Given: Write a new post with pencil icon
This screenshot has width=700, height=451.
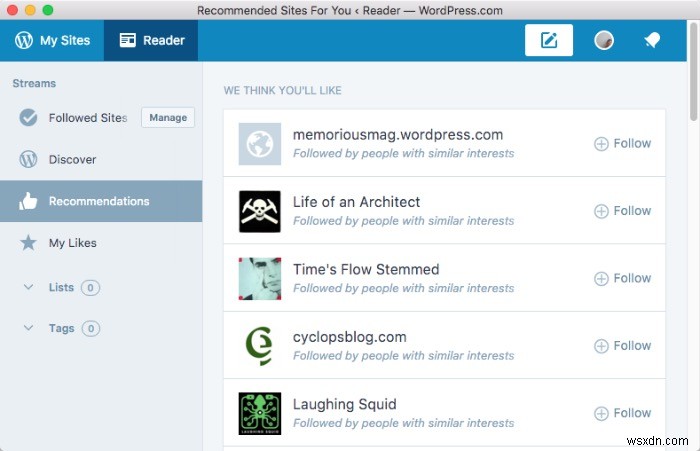Looking at the screenshot, I should (x=549, y=40).
